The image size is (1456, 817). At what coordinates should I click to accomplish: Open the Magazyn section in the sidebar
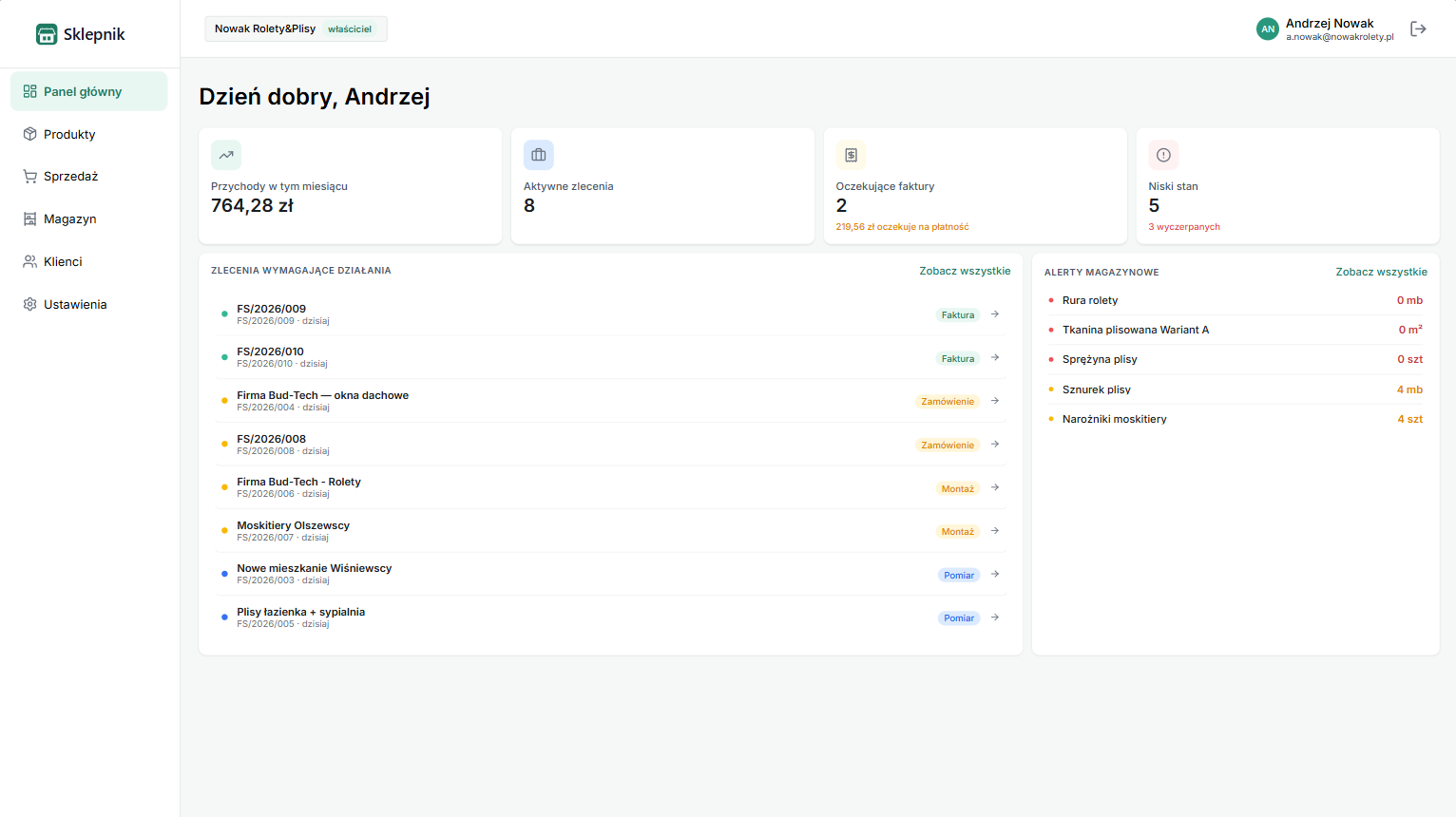pos(69,219)
